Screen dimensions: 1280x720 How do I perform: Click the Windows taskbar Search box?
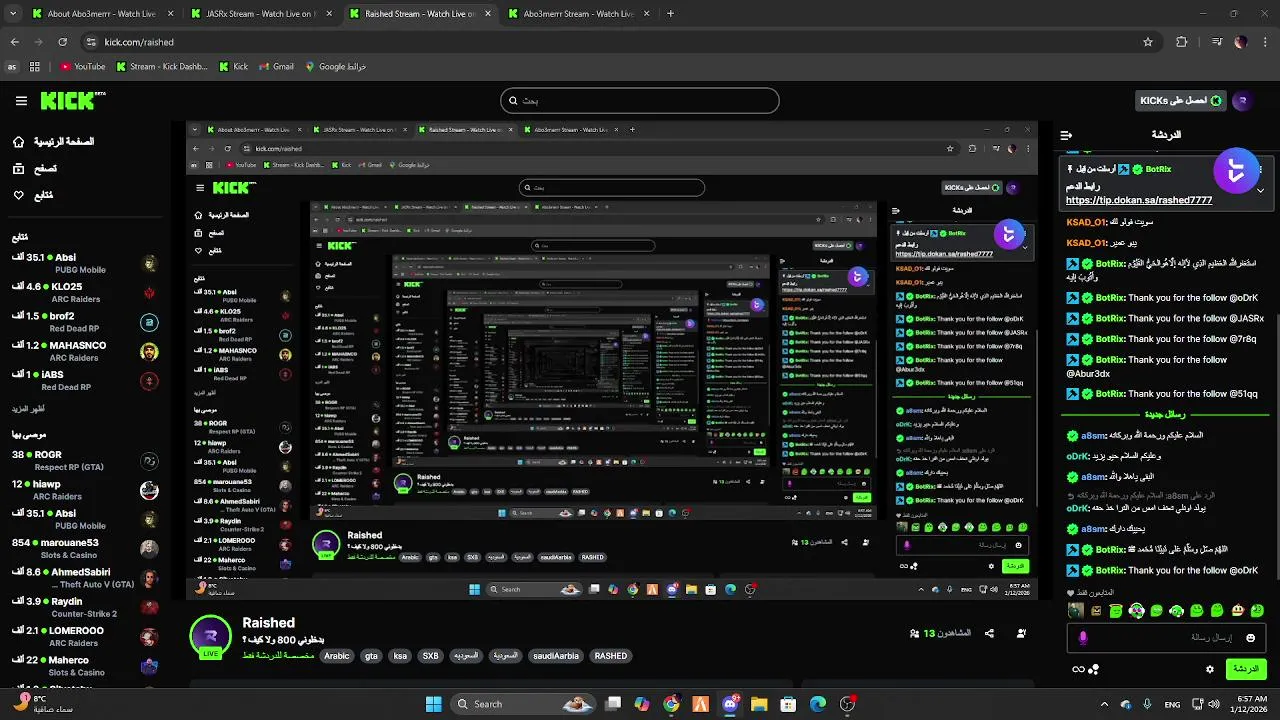[523, 704]
